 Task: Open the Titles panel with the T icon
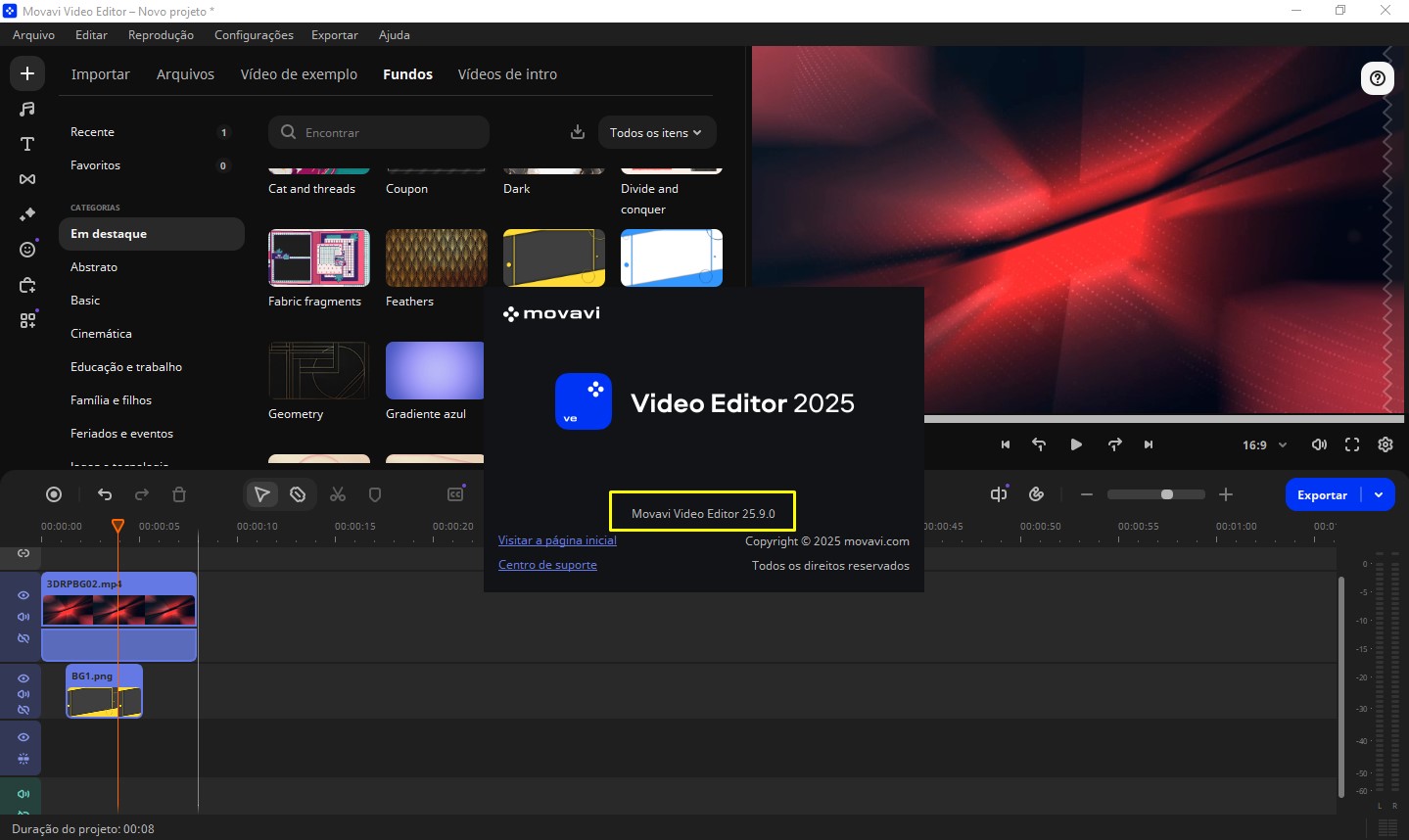(26, 144)
